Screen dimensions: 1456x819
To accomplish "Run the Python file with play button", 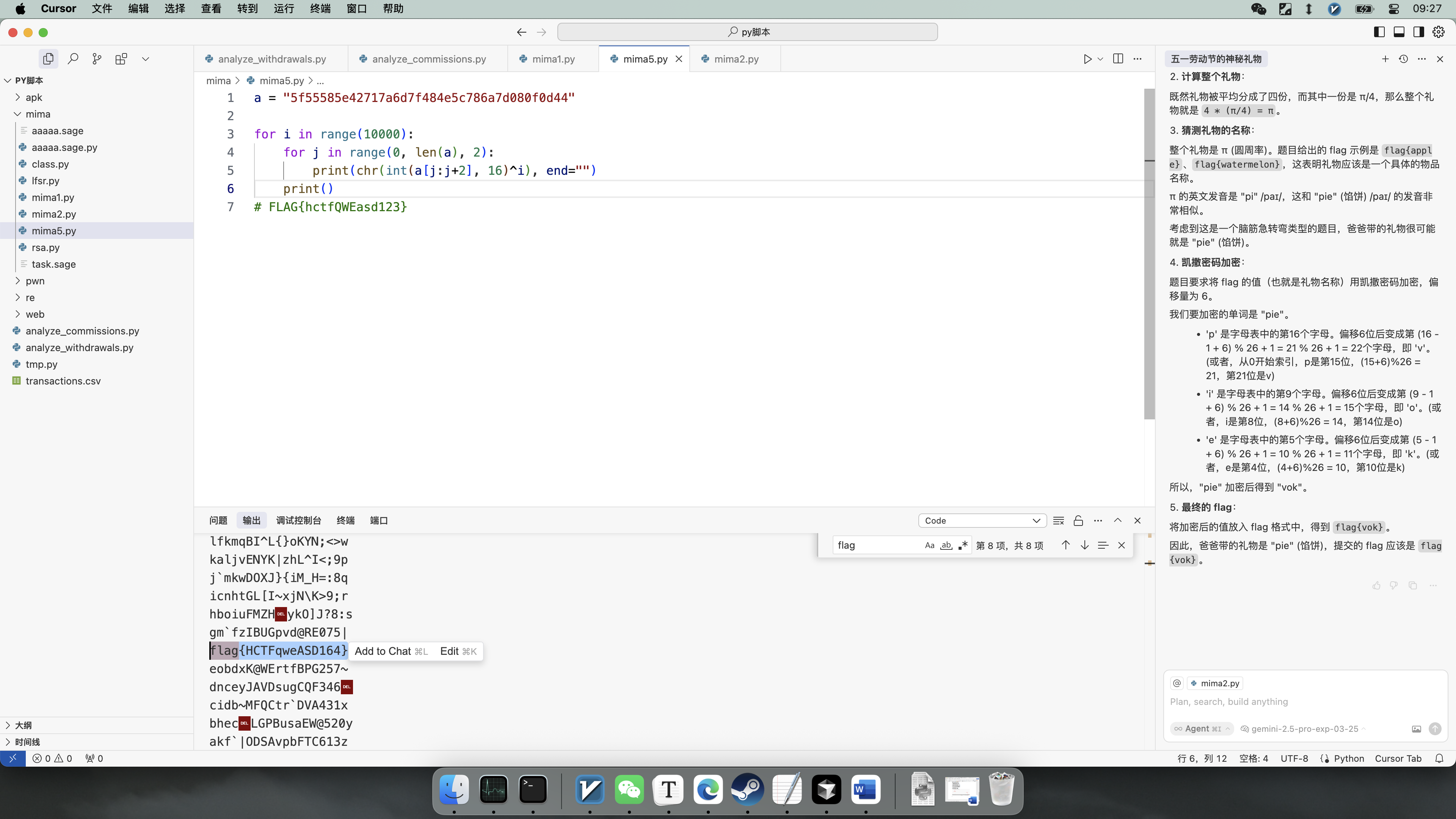I will [1087, 59].
